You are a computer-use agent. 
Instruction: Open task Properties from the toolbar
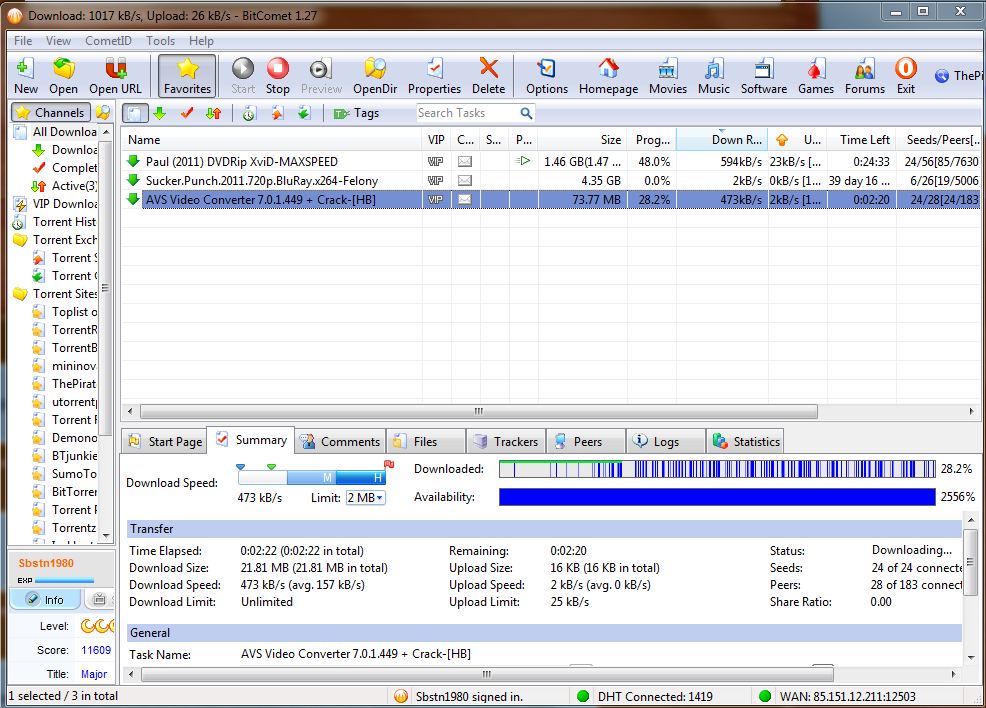[x=434, y=75]
